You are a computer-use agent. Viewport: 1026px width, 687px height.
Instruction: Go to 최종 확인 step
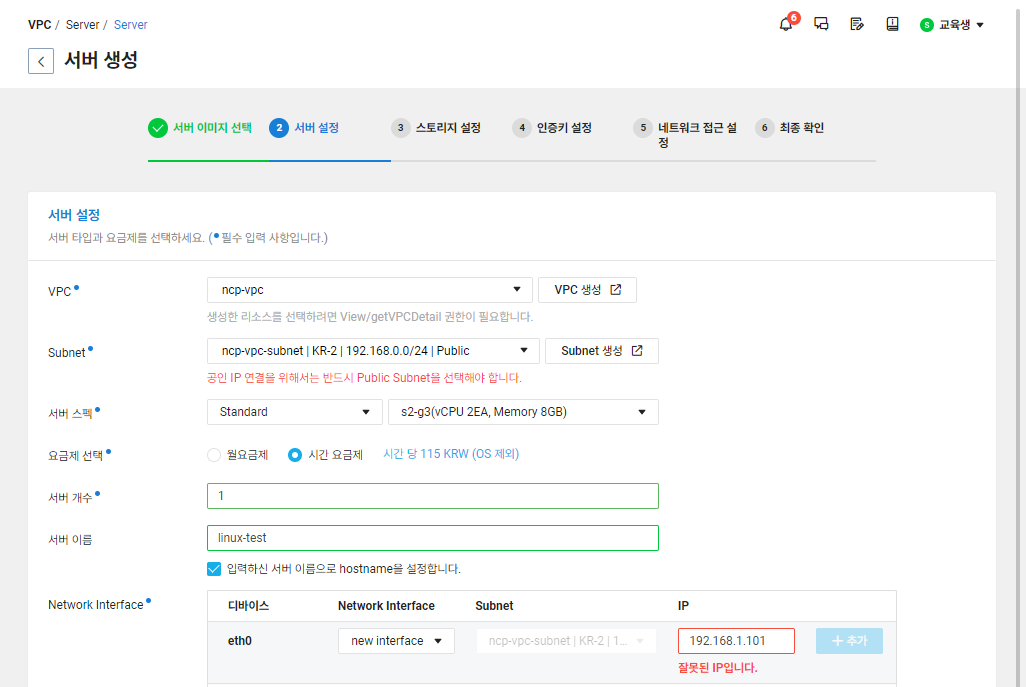802,128
